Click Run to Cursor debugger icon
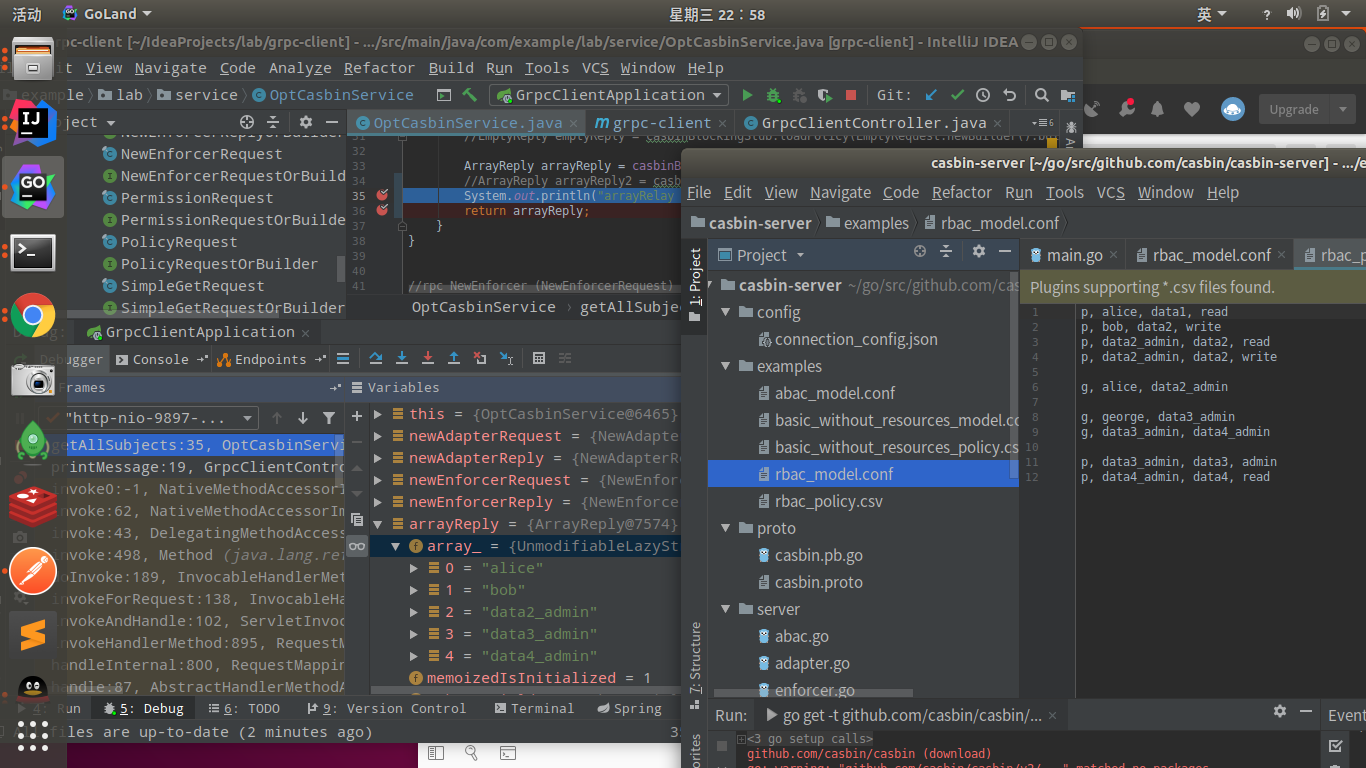This screenshot has height=768, width=1366. pyautogui.click(x=507, y=358)
